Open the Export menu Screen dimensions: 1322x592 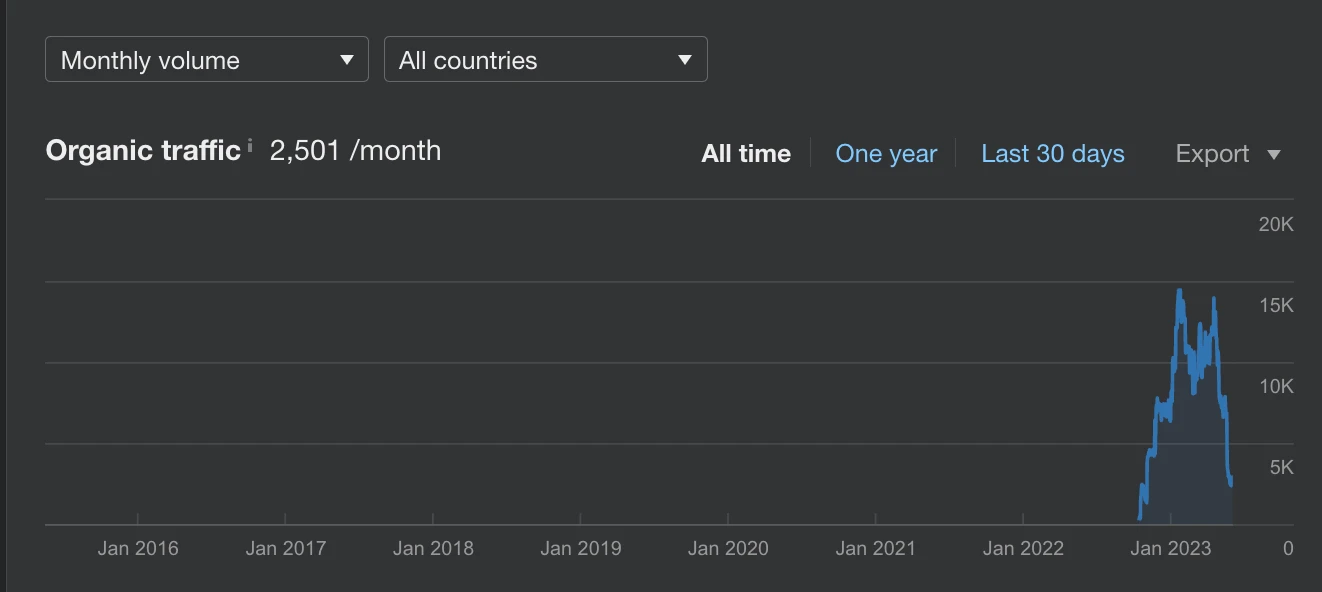[1228, 153]
